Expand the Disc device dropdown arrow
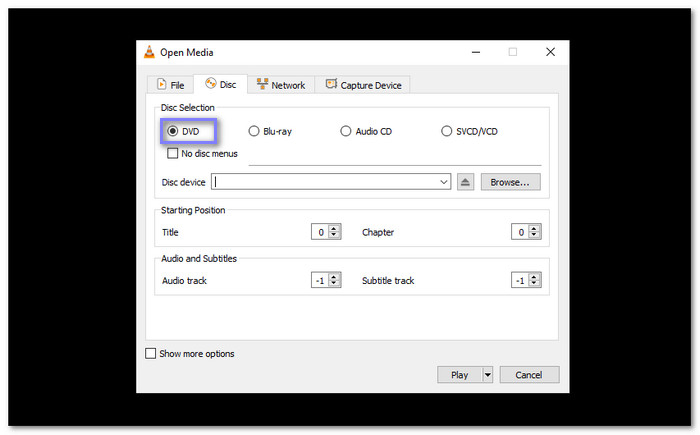This screenshot has height=435, width=700. pyautogui.click(x=443, y=182)
